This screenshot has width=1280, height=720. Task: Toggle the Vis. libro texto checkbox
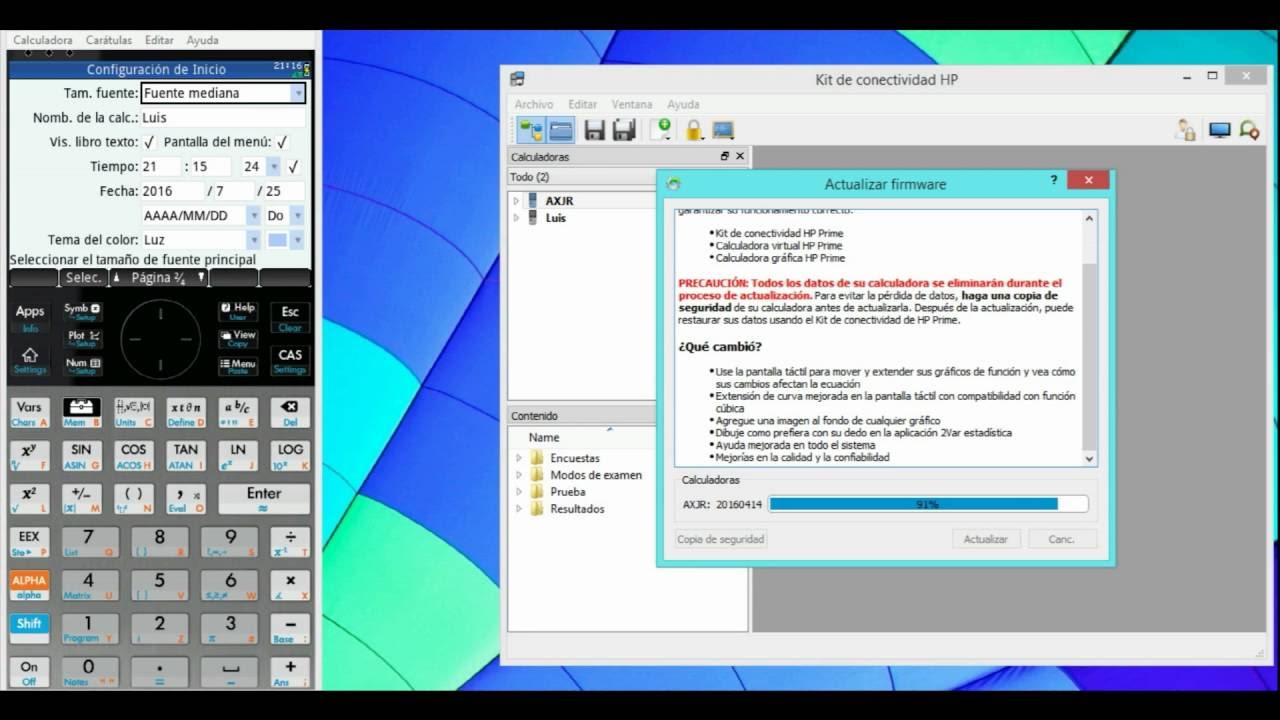pos(149,142)
